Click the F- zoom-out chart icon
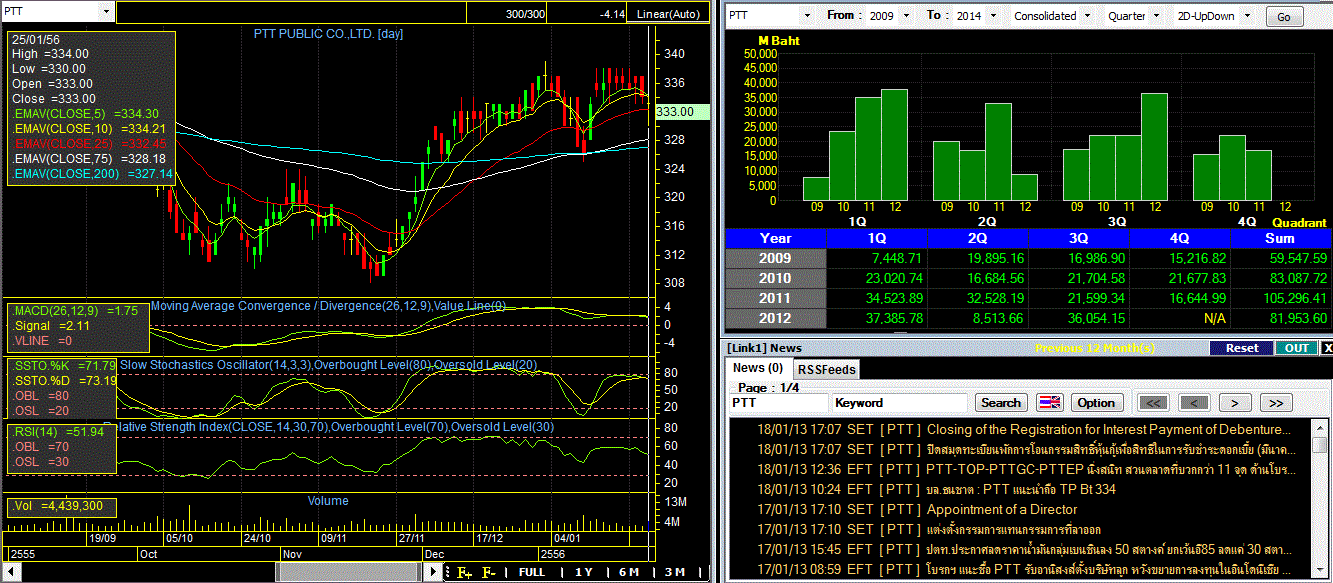The height and width of the screenshot is (583, 1333). pyautogui.click(x=490, y=572)
